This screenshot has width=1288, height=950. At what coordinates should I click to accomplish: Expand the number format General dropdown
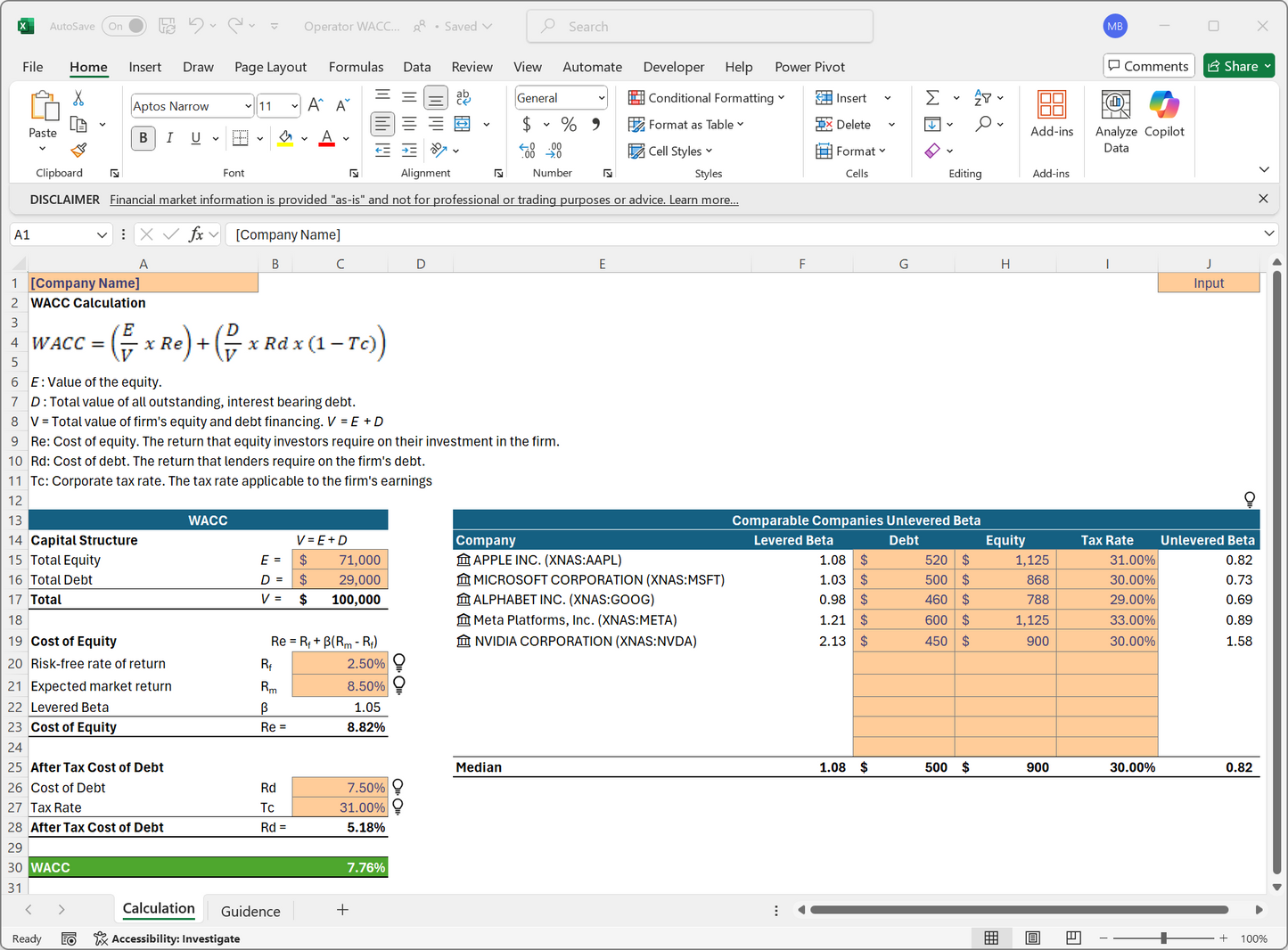click(602, 98)
